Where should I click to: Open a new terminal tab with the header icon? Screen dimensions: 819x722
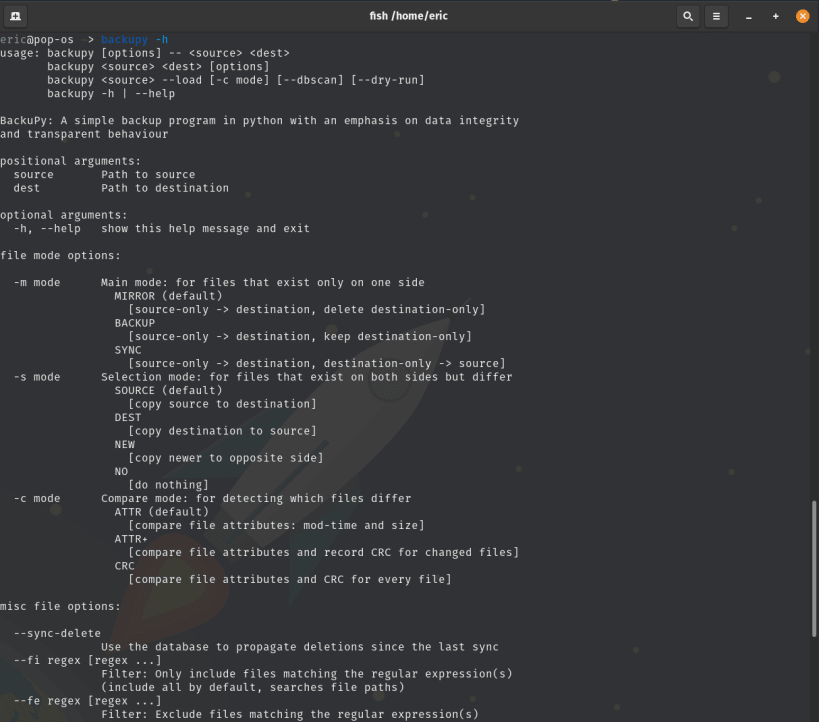click(x=16, y=16)
